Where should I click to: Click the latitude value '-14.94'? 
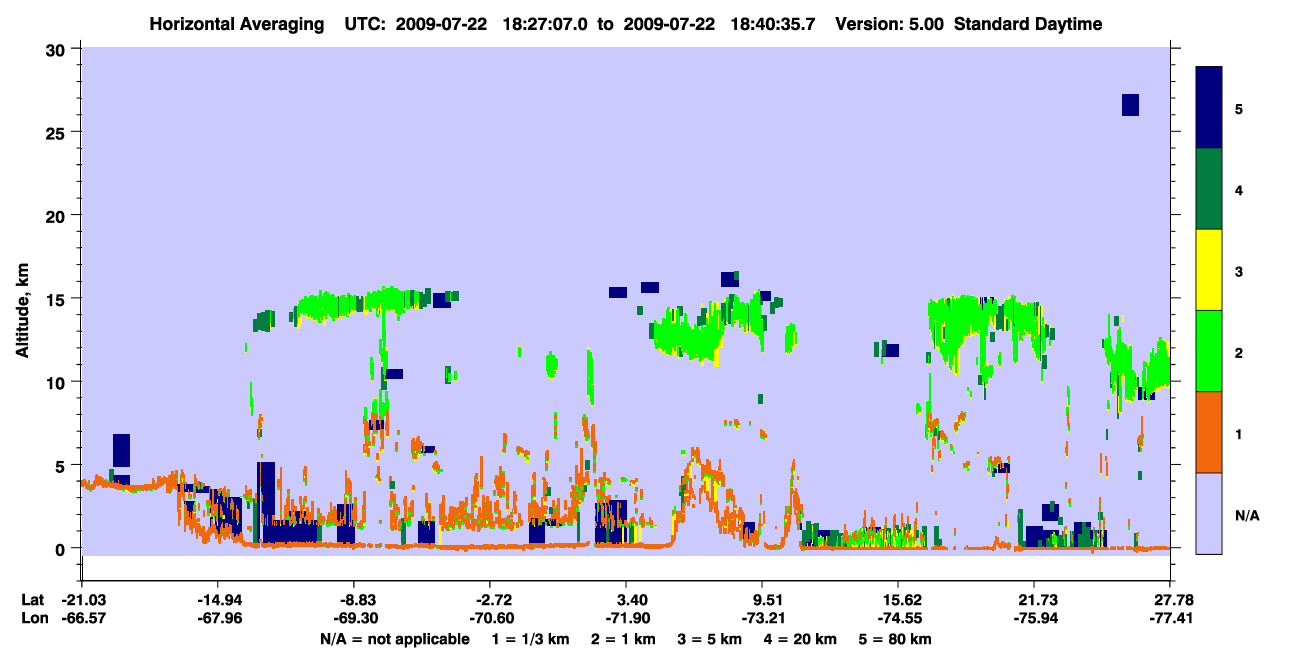[218, 600]
